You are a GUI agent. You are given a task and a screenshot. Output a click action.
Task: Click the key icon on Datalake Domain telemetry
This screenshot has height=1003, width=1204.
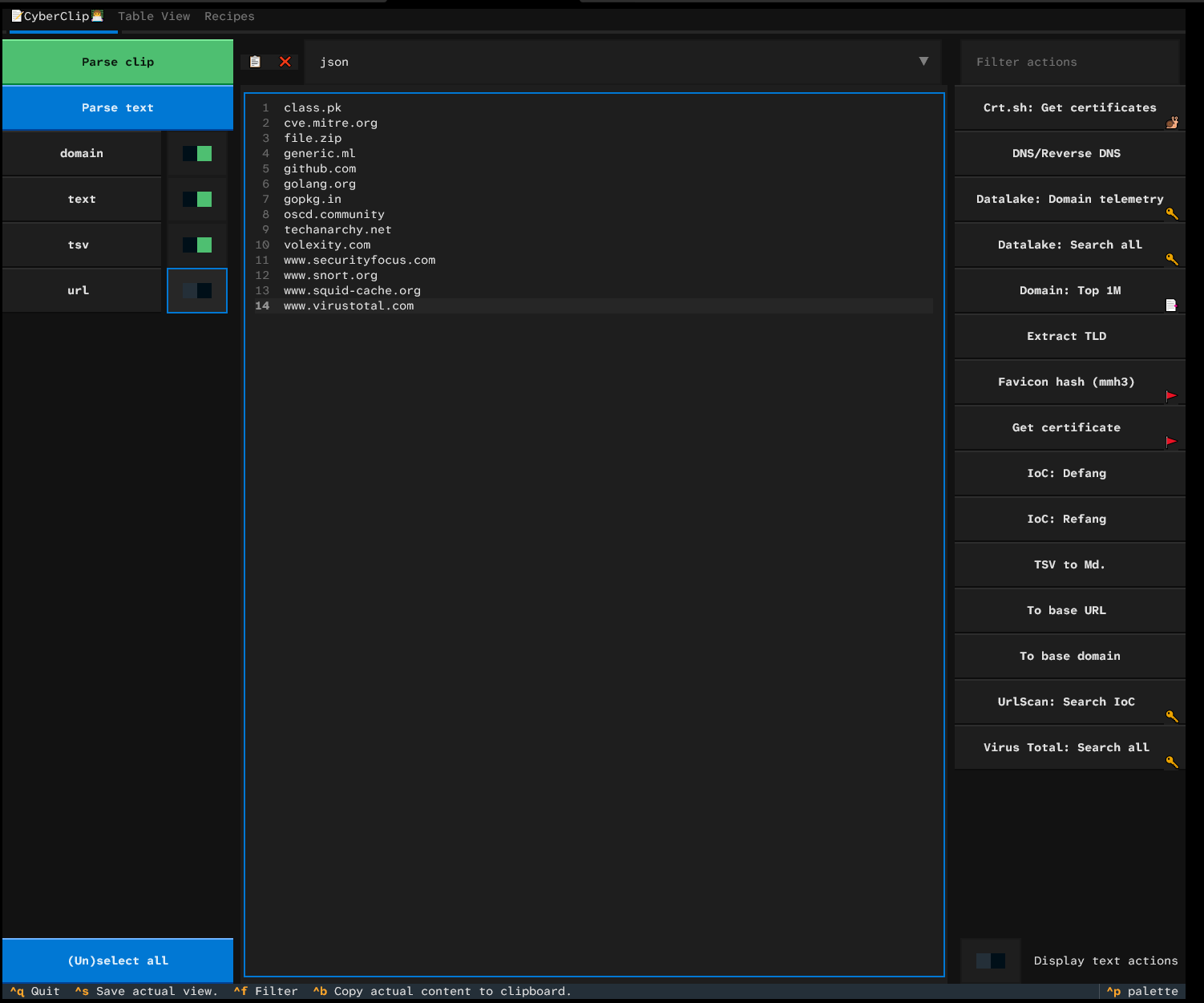[1172, 214]
